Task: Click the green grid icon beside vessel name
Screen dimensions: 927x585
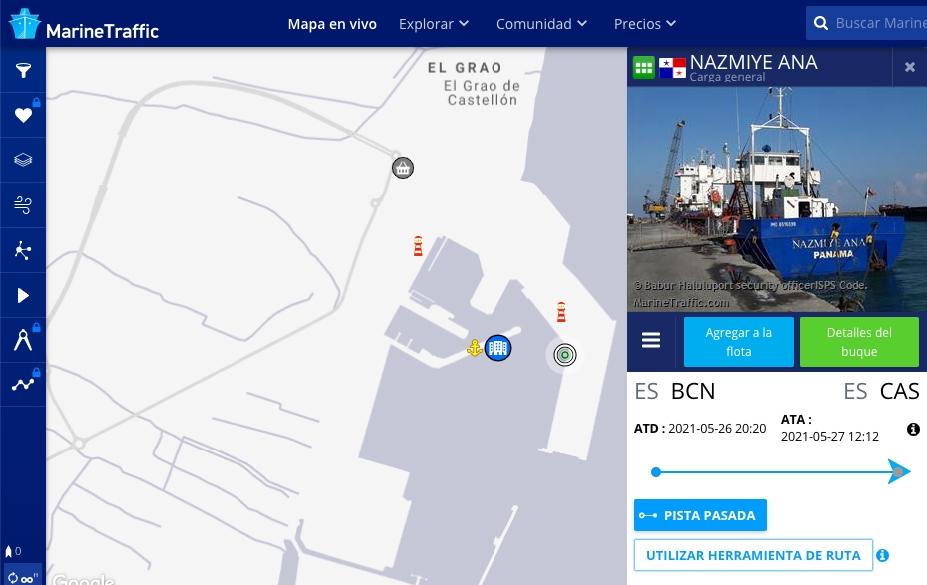Action: tap(644, 68)
